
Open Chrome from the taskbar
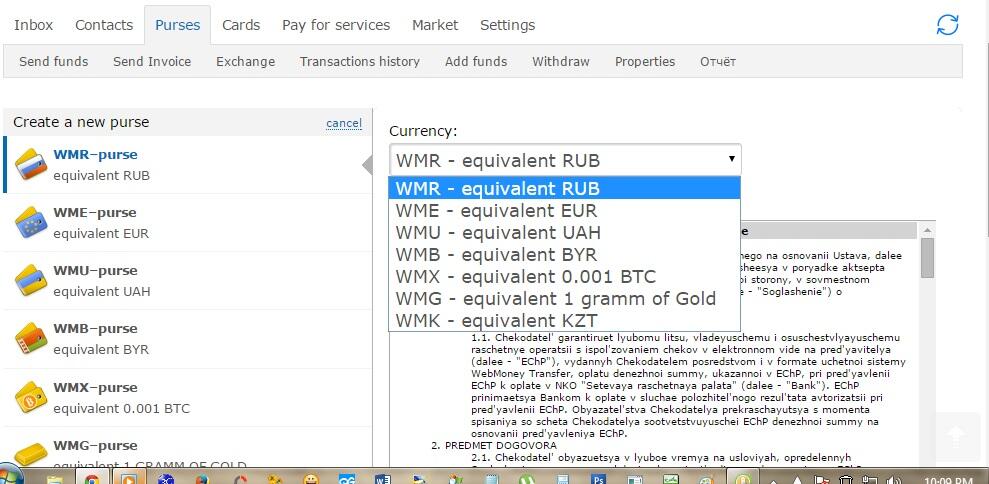[91, 481]
